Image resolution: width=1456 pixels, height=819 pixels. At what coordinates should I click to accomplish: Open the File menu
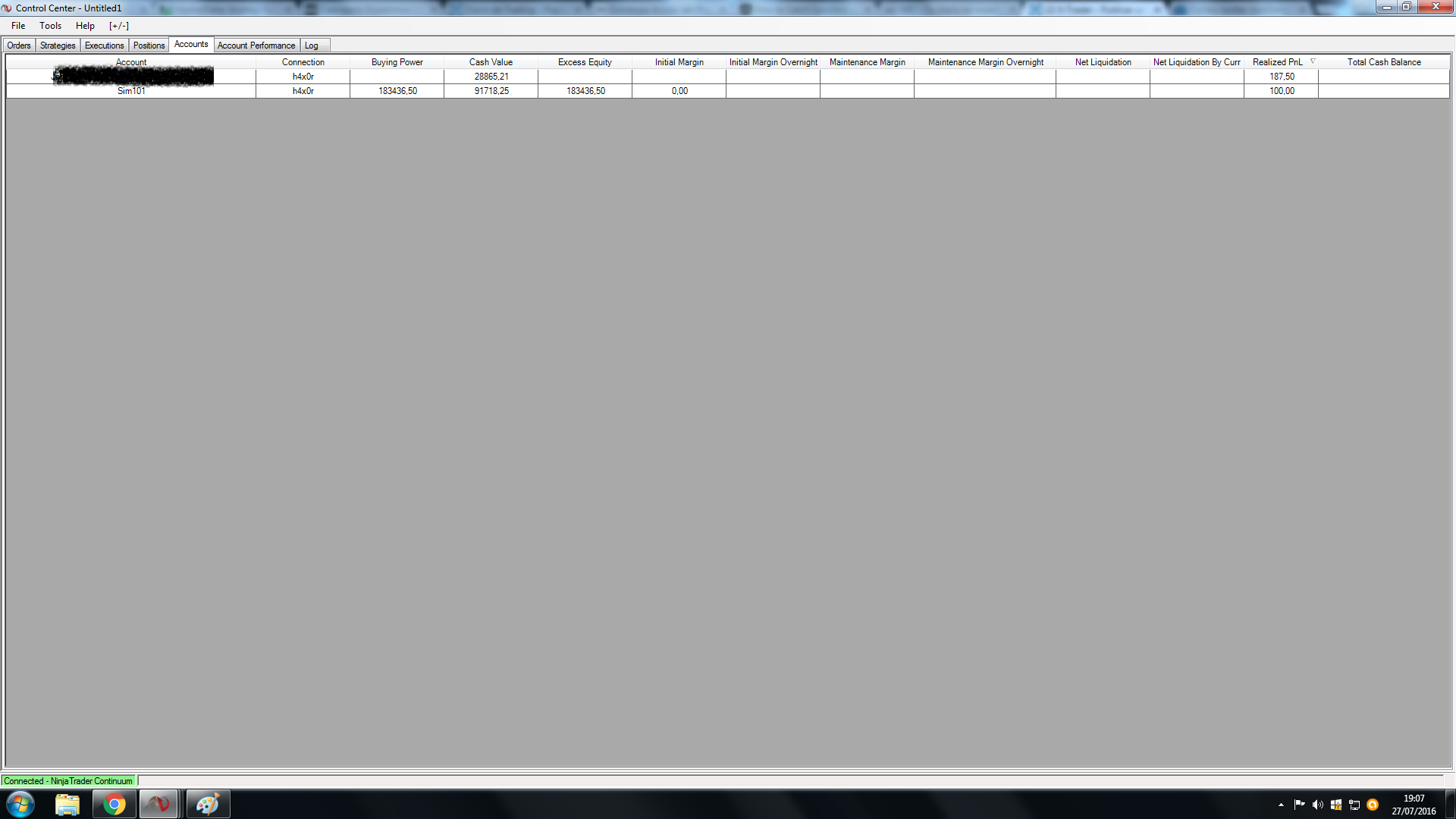pos(18,26)
